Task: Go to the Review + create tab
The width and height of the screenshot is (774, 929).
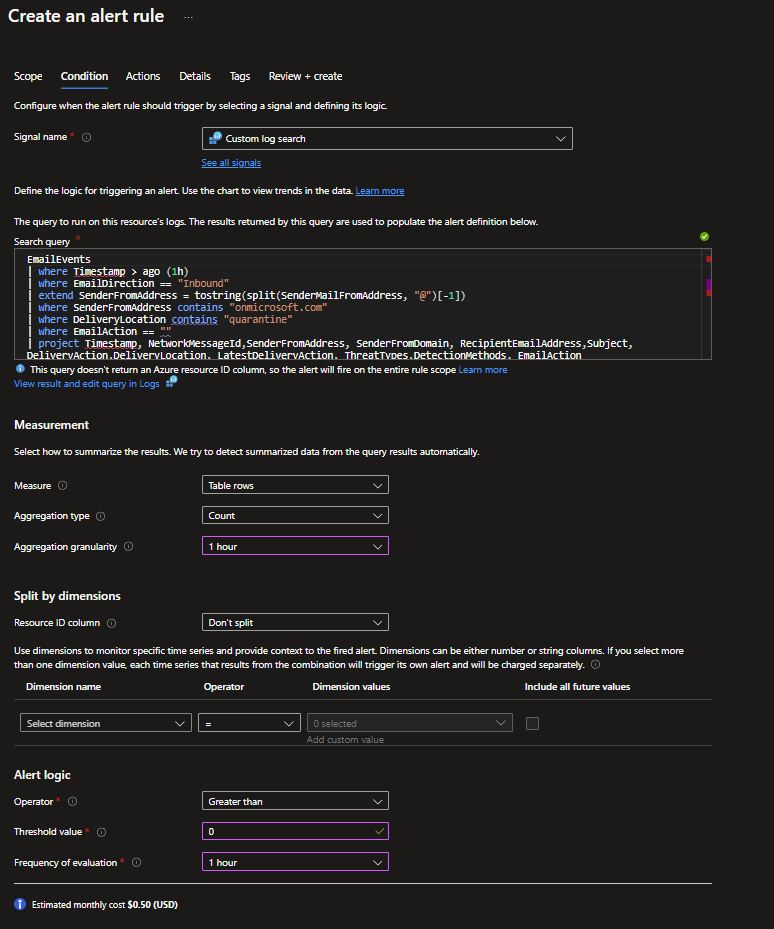Action: click(x=305, y=76)
